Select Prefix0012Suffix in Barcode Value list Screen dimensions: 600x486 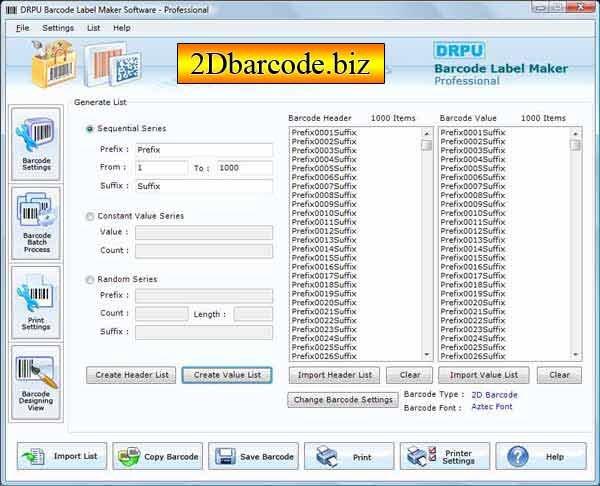(x=473, y=231)
